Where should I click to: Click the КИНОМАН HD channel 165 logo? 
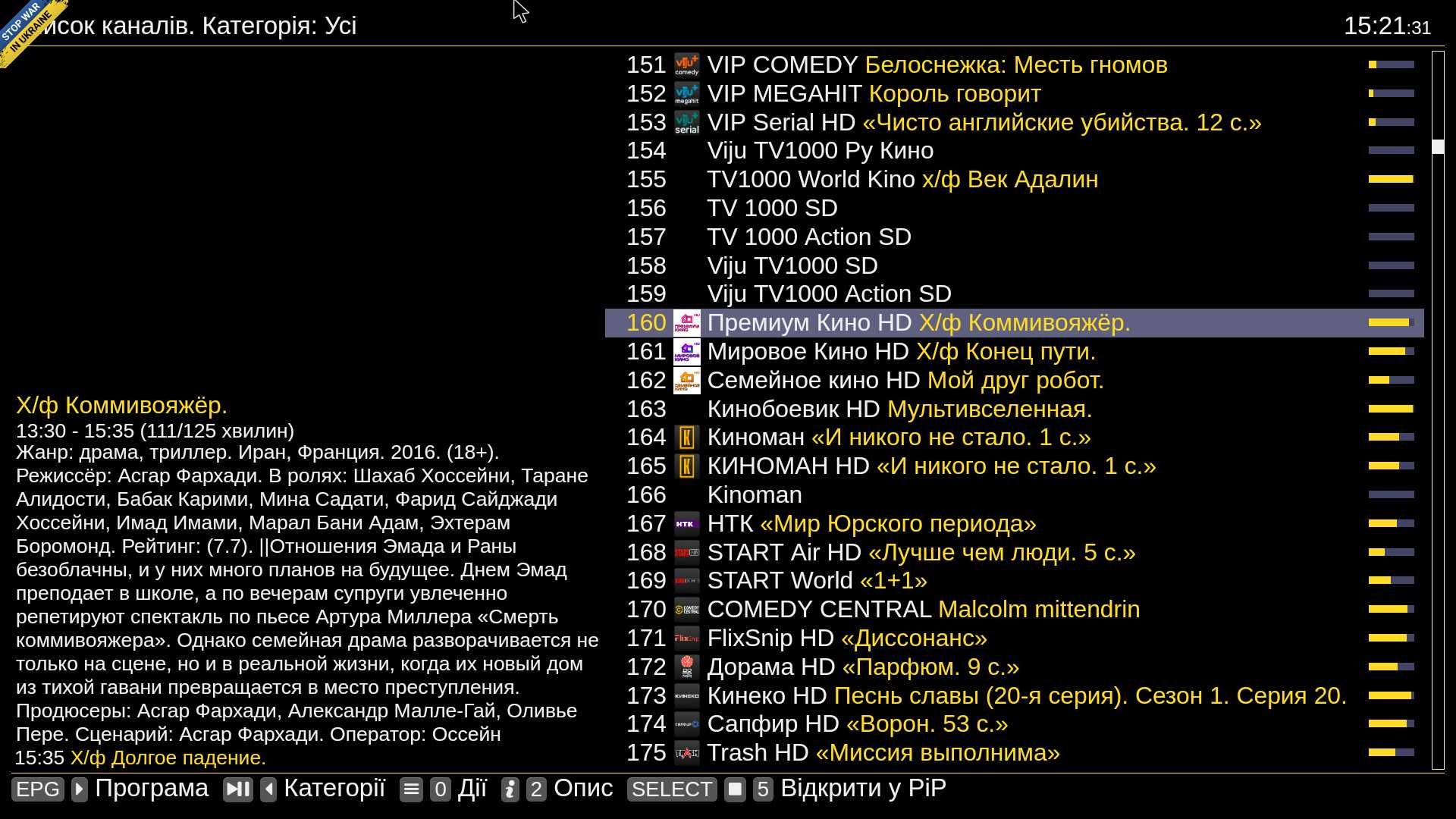tap(687, 466)
